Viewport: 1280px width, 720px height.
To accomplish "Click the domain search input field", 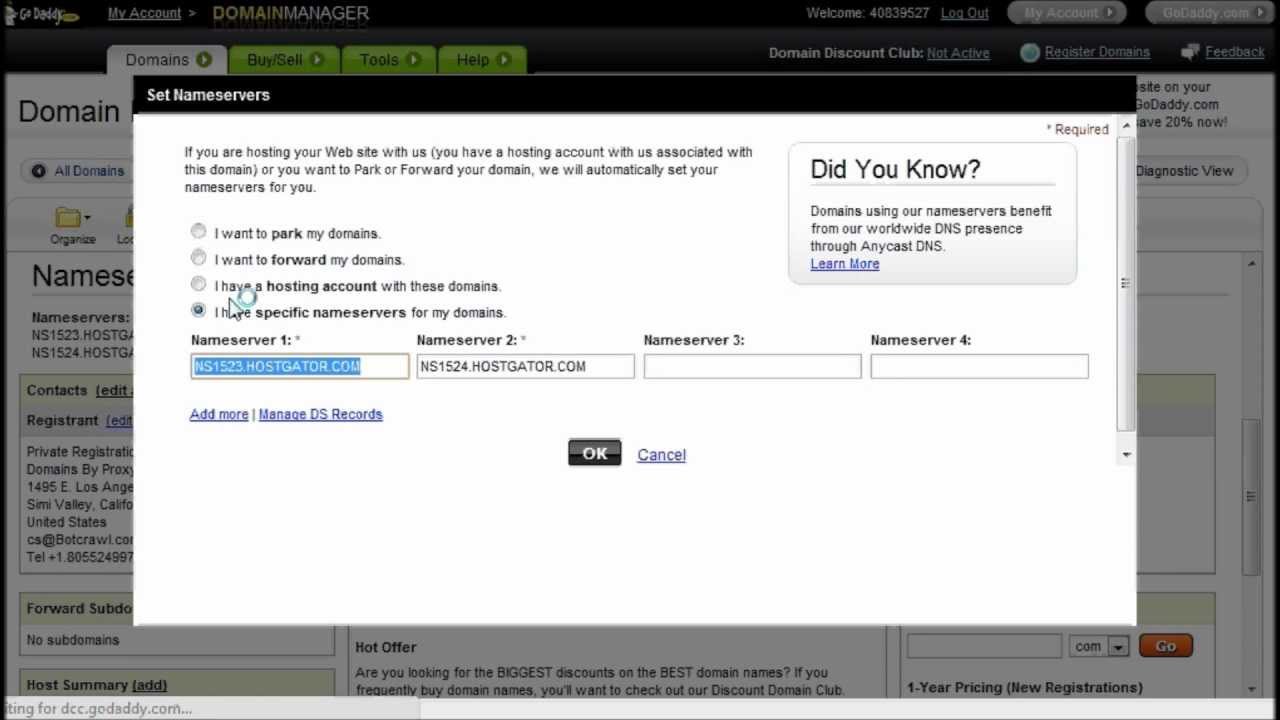I will pyautogui.click(x=984, y=646).
